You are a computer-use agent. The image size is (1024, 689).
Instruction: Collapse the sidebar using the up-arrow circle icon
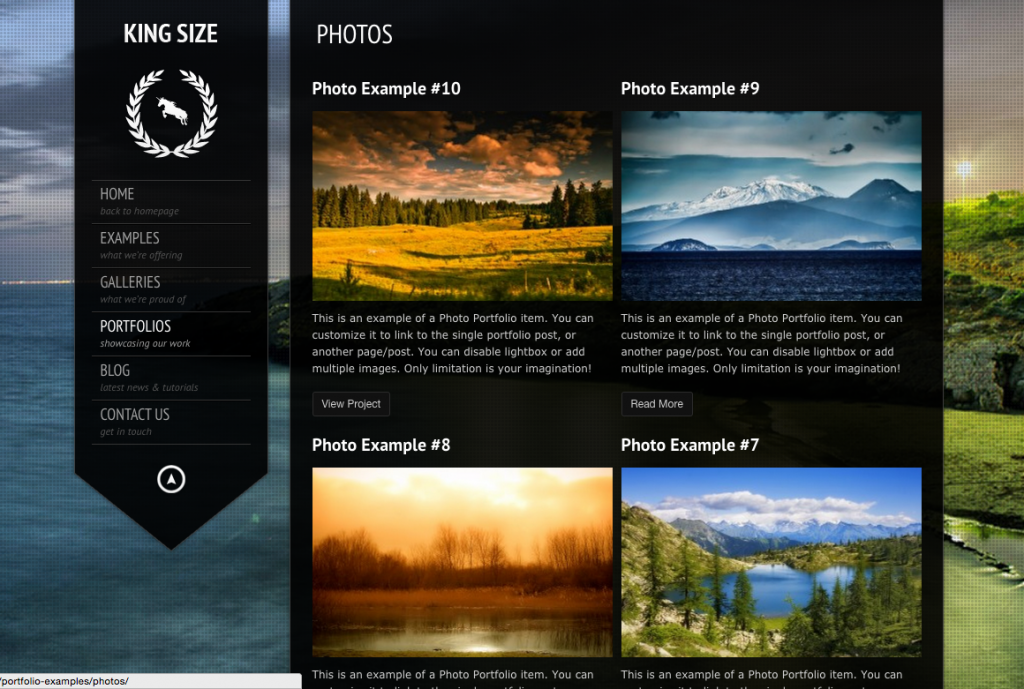pos(171,480)
